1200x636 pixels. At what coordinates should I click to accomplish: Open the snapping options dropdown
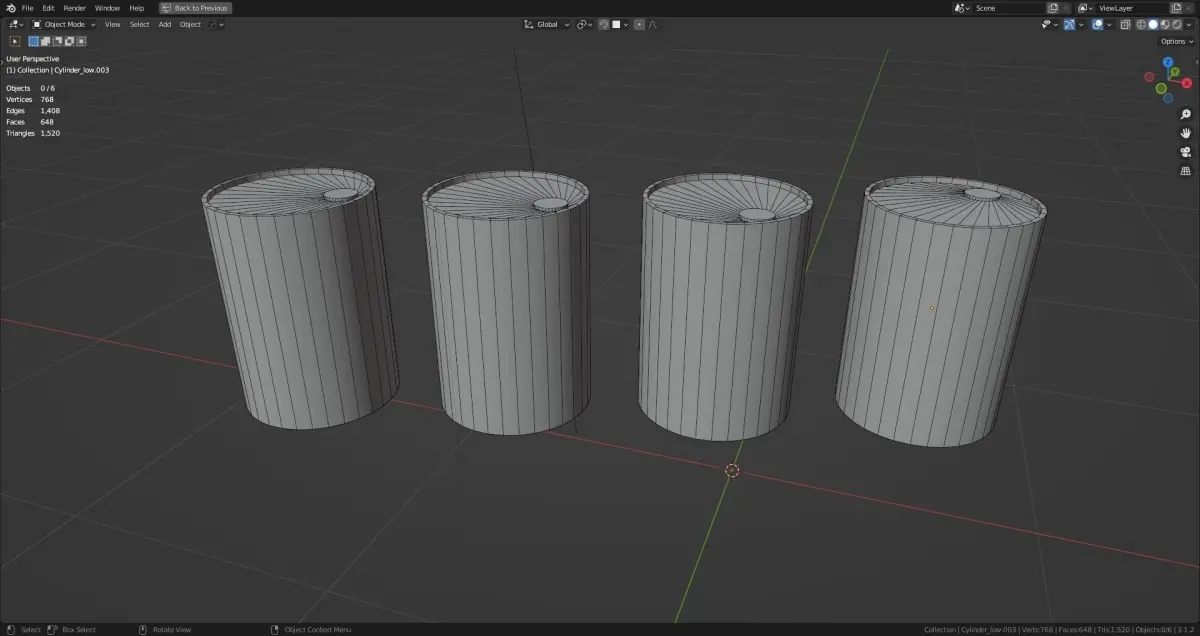(x=621, y=25)
